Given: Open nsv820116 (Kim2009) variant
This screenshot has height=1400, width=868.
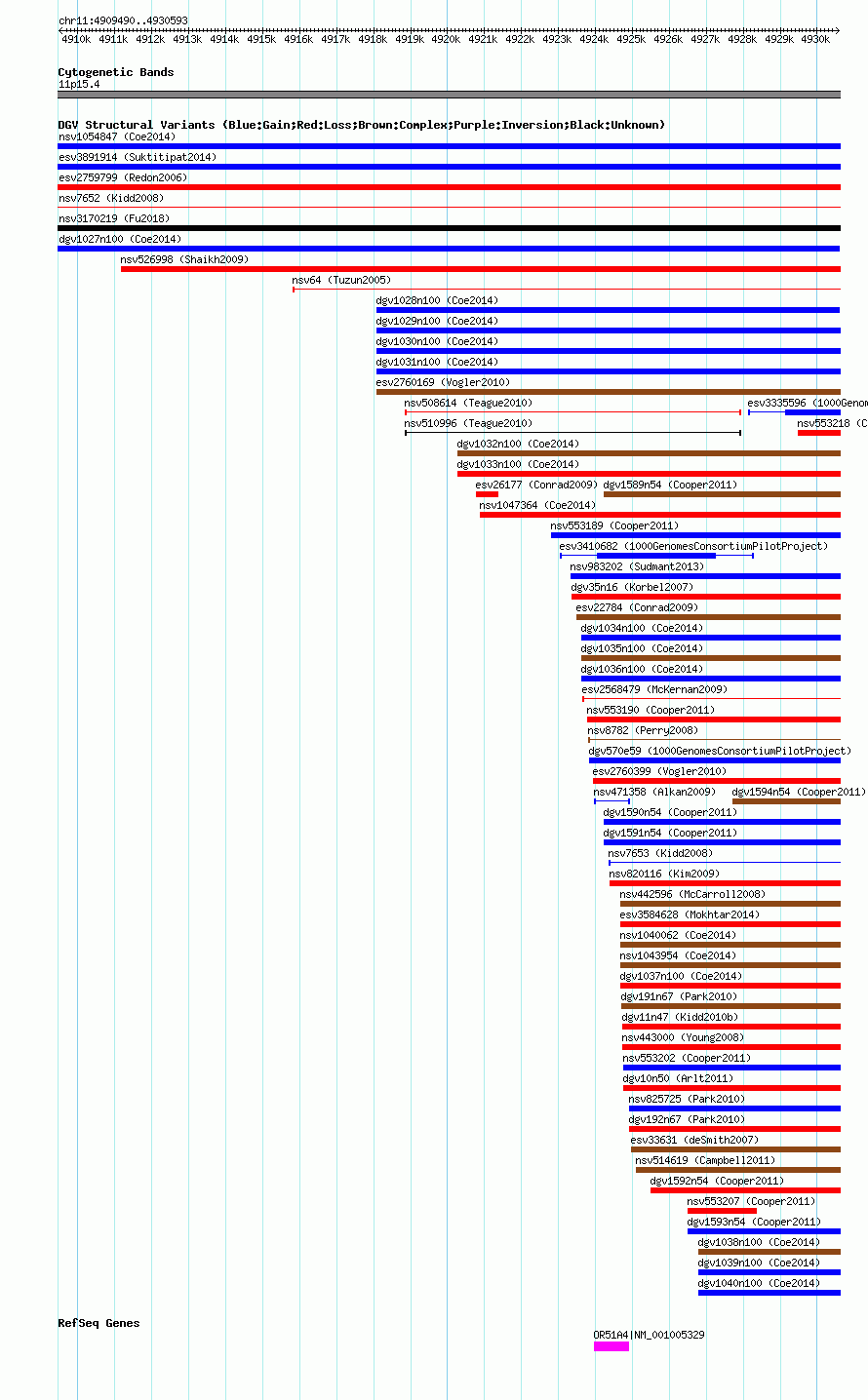Looking at the screenshot, I should tap(664, 874).
